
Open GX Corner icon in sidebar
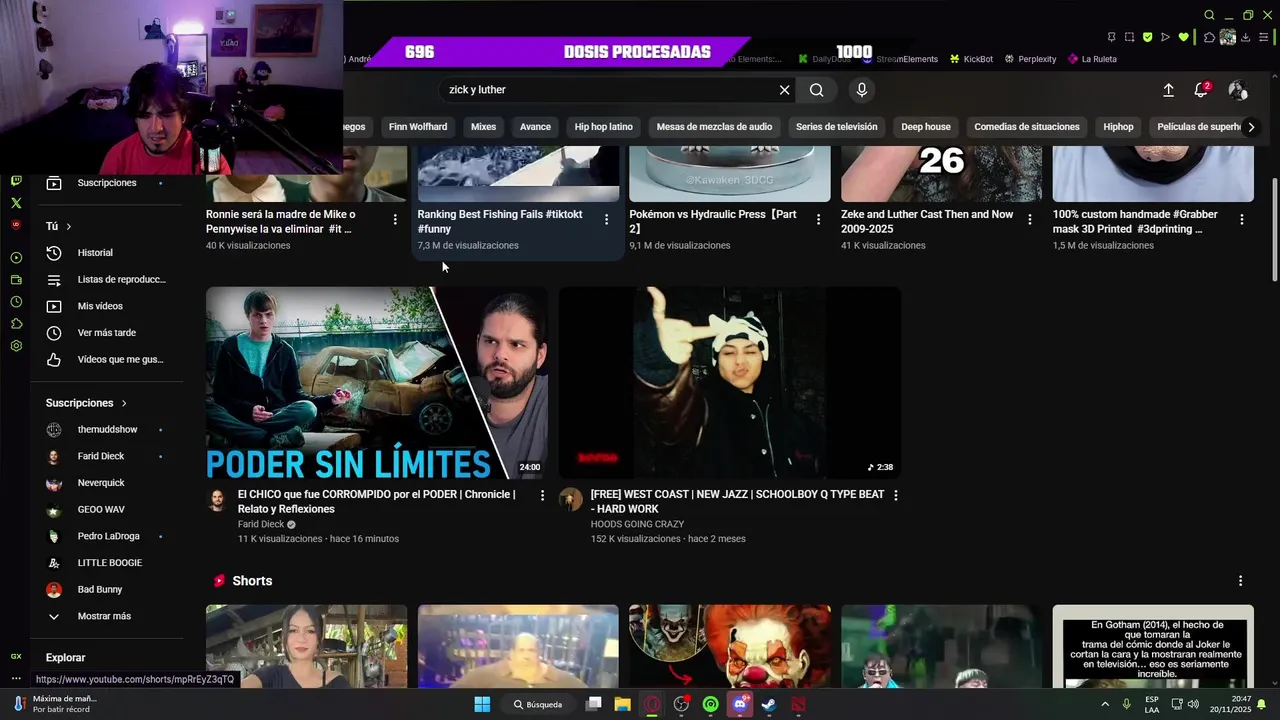tap(16, 656)
